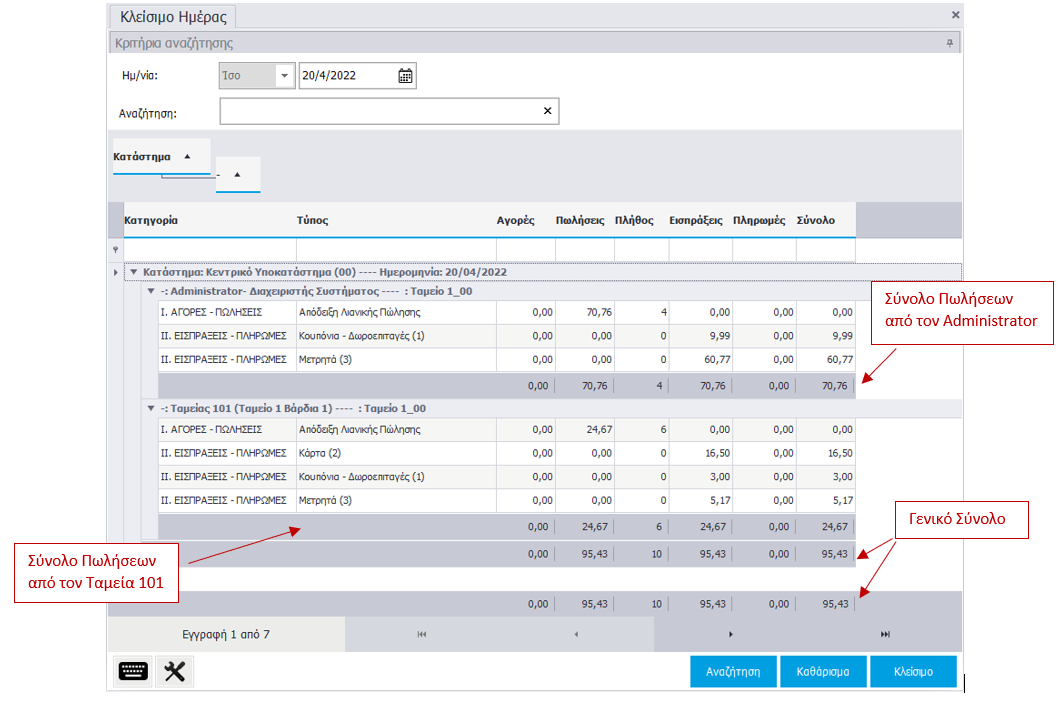
Task: Open the calendar date picker
Action: [405, 76]
